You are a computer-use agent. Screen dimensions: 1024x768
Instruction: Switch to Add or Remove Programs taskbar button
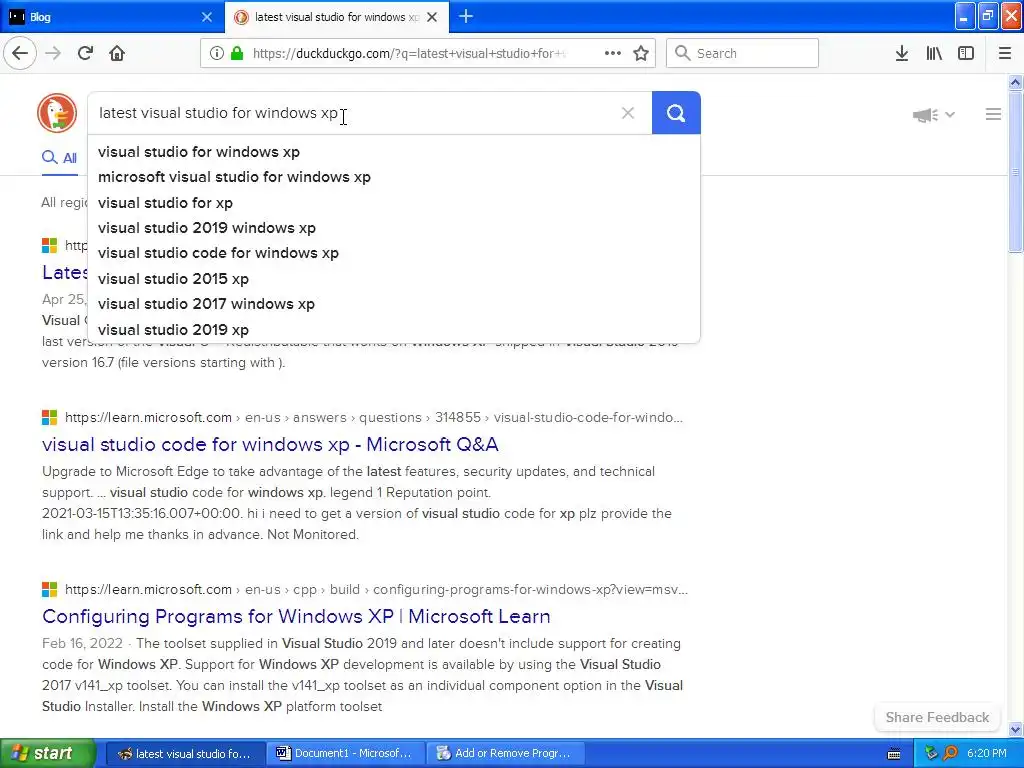point(507,753)
